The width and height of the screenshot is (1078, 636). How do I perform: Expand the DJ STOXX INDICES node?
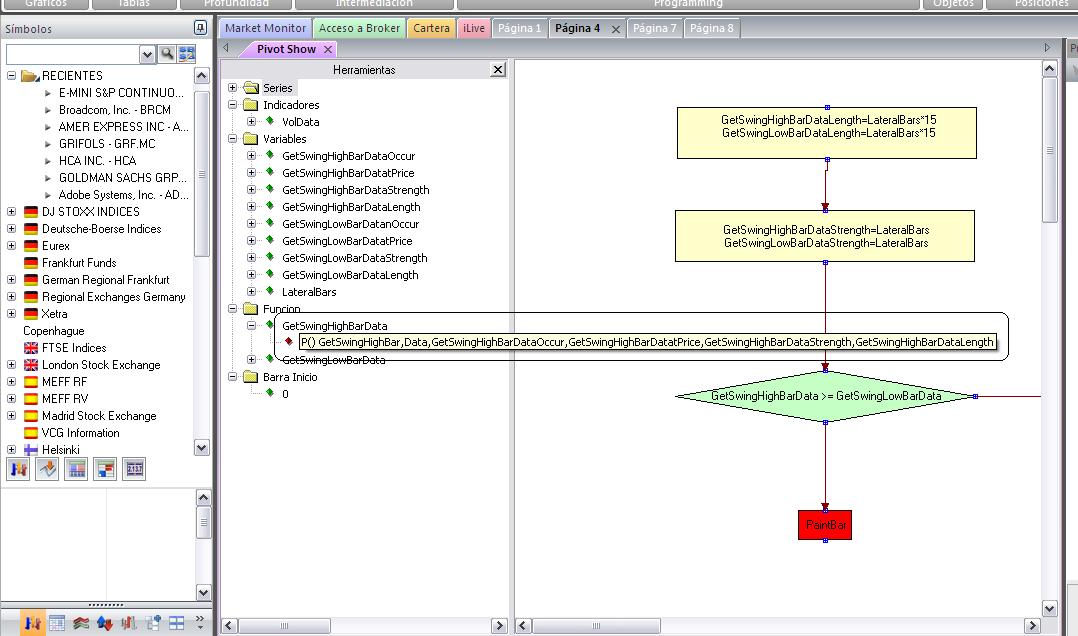tap(12, 212)
